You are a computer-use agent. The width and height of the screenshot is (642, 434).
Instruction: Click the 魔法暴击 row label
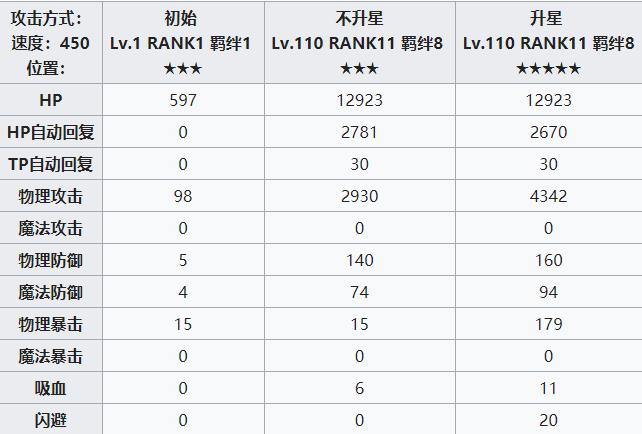coord(51,356)
